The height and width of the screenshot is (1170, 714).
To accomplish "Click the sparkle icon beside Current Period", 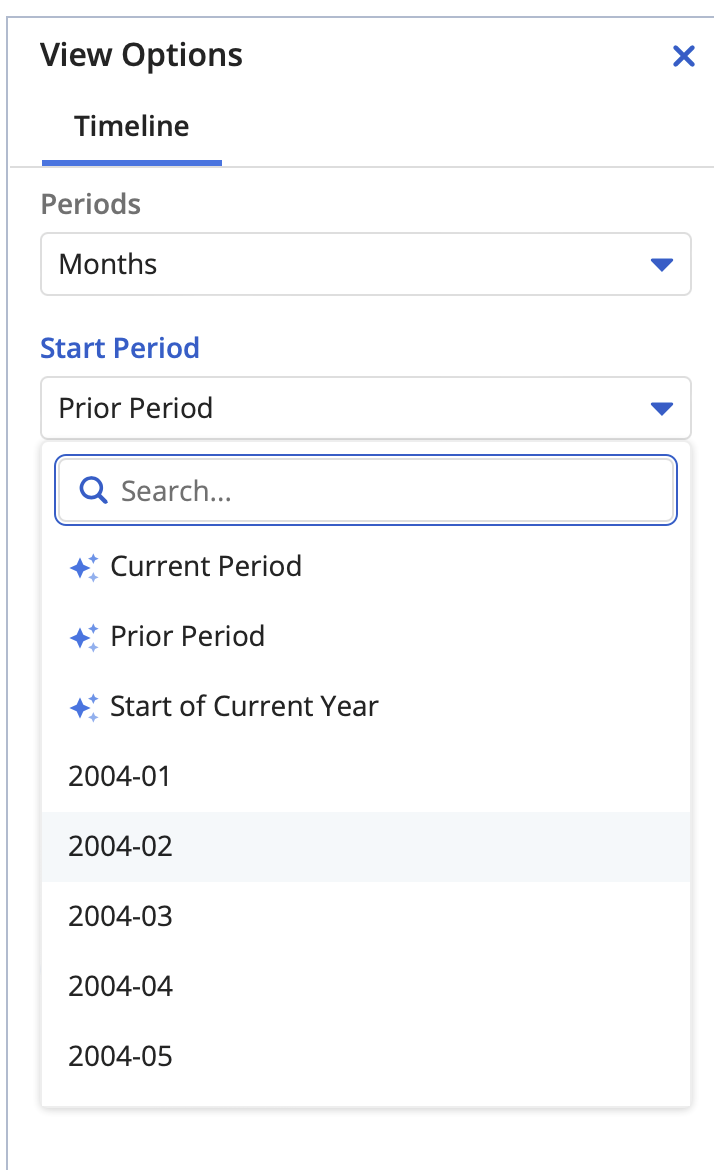I will (84, 567).
